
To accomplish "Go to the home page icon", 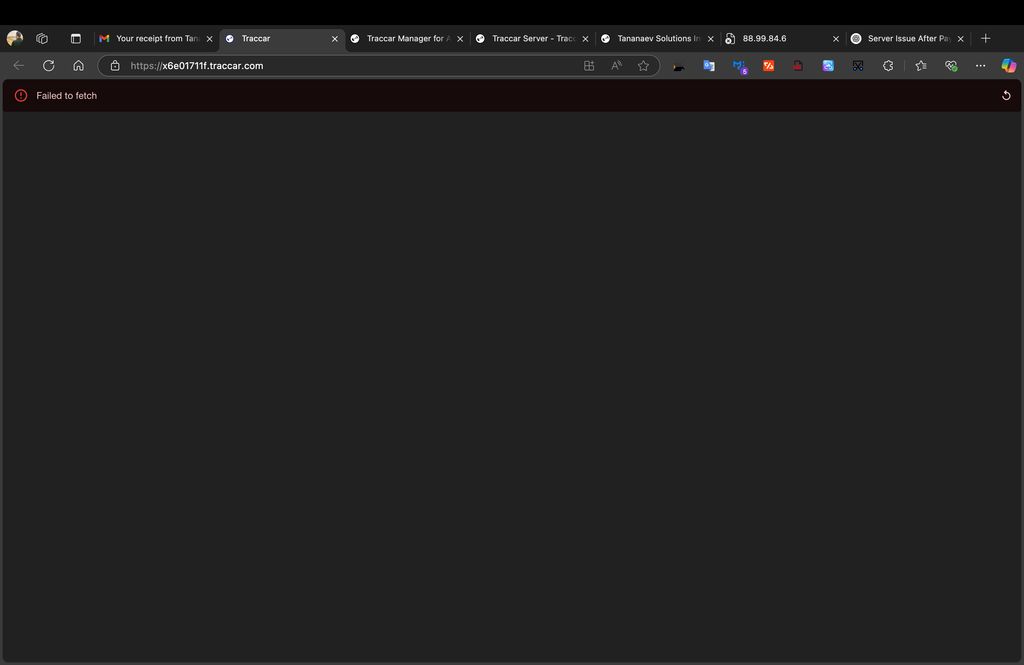I will (78, 65).
